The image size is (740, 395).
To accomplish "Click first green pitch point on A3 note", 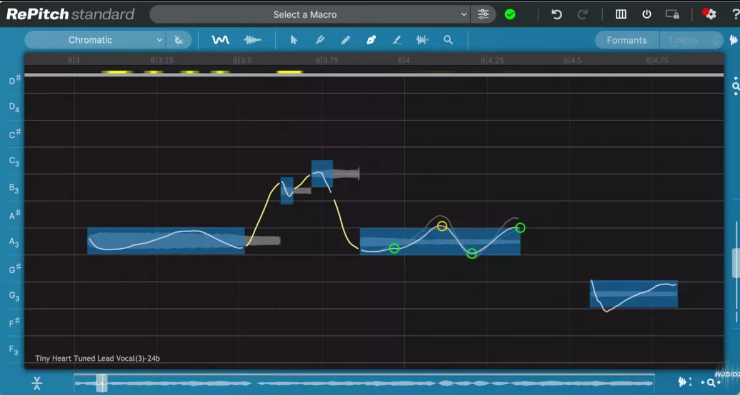I will click(x=394, y=248).
